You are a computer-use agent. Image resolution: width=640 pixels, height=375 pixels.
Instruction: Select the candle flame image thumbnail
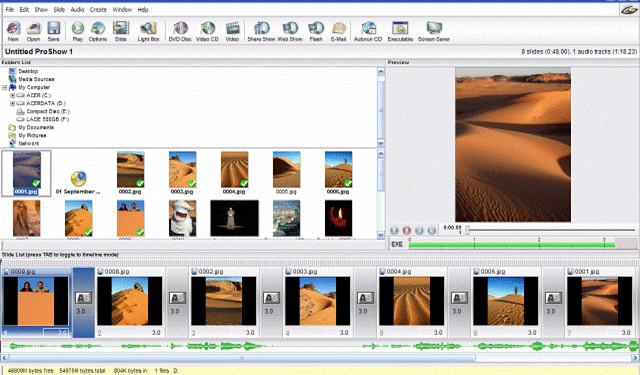tap(338, 218)
